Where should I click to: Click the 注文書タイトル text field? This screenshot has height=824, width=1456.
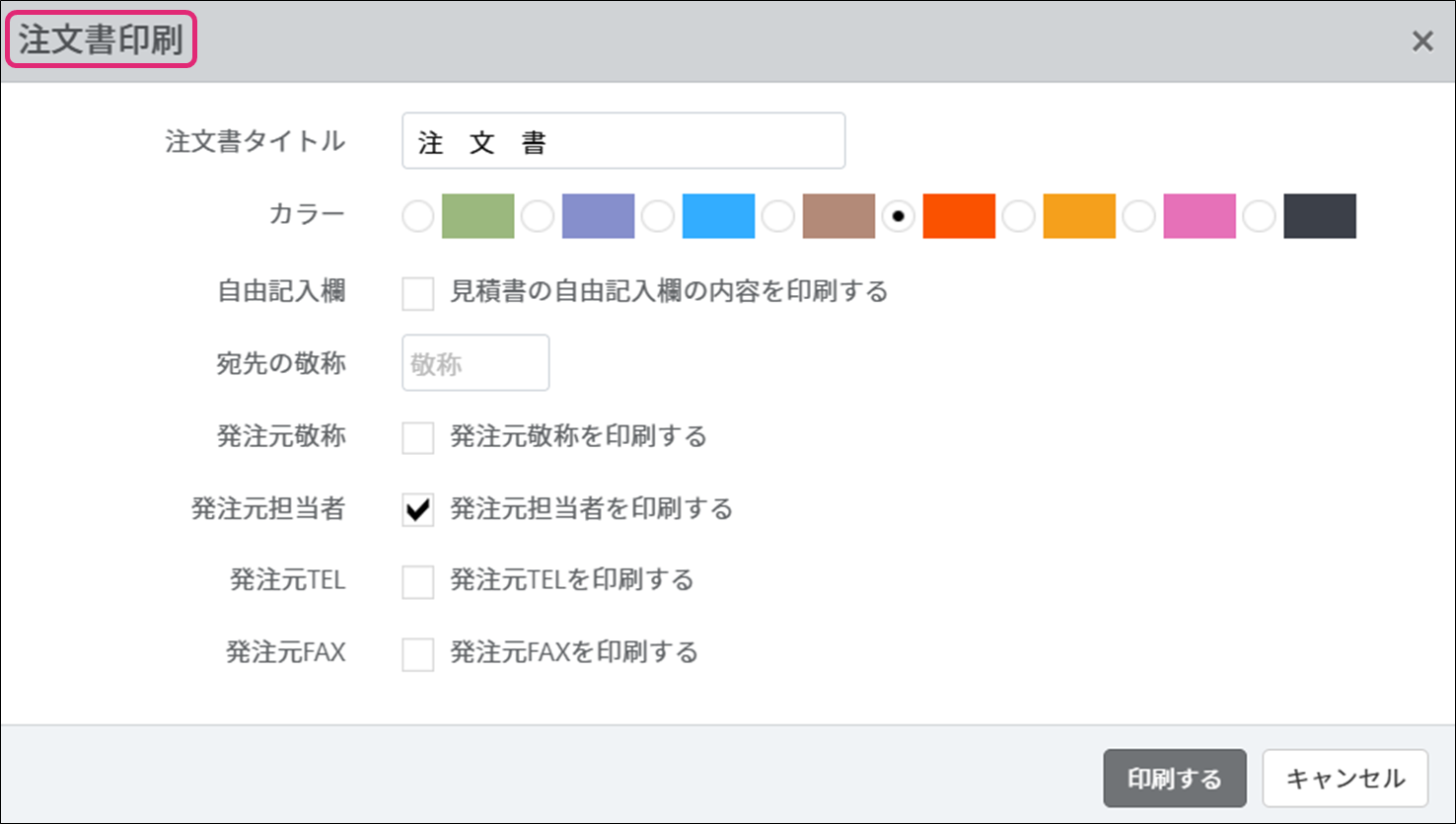pos(622,141)
